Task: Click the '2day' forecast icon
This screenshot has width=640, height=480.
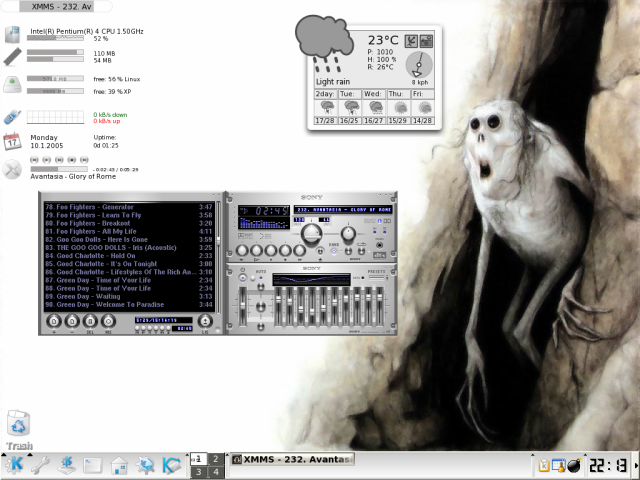Action: (325, 108)
